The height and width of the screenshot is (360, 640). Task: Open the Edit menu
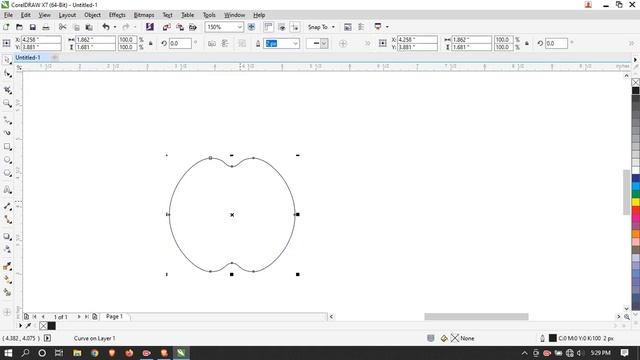coord(25,15)
